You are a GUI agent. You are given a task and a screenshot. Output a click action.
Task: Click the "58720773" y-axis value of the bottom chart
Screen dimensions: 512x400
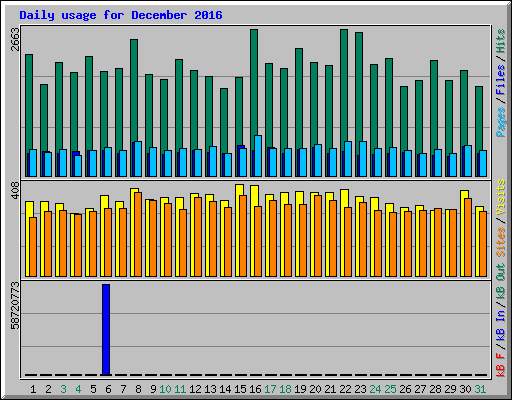15,305
